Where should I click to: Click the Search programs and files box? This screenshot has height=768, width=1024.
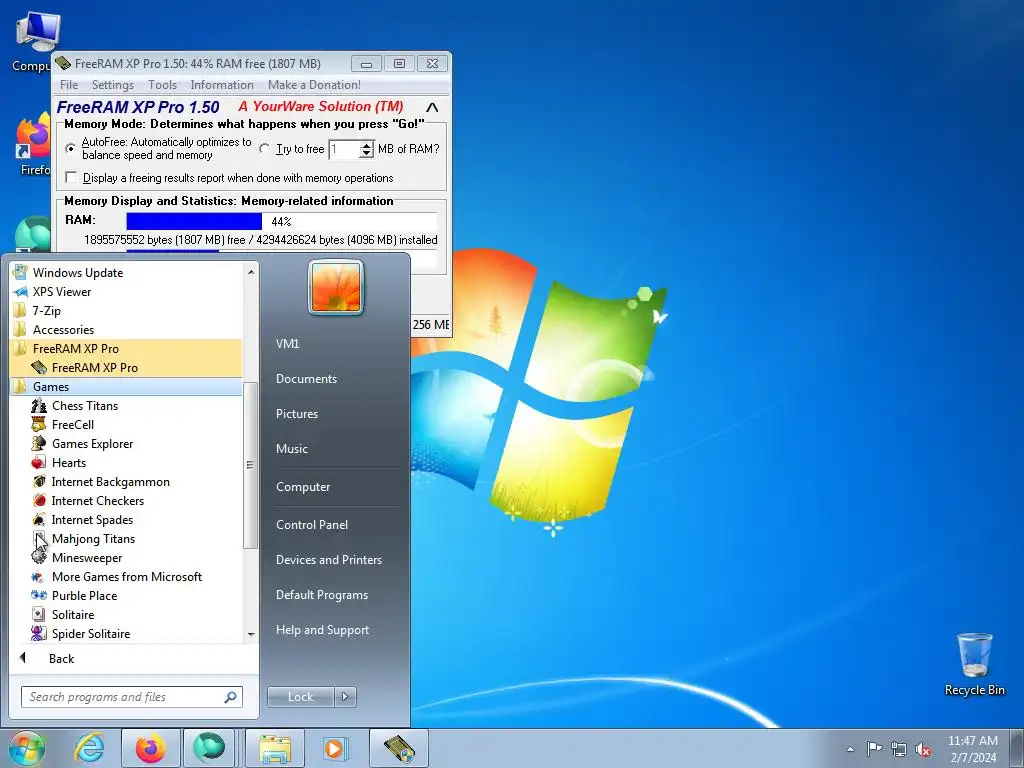pos(131,697)
